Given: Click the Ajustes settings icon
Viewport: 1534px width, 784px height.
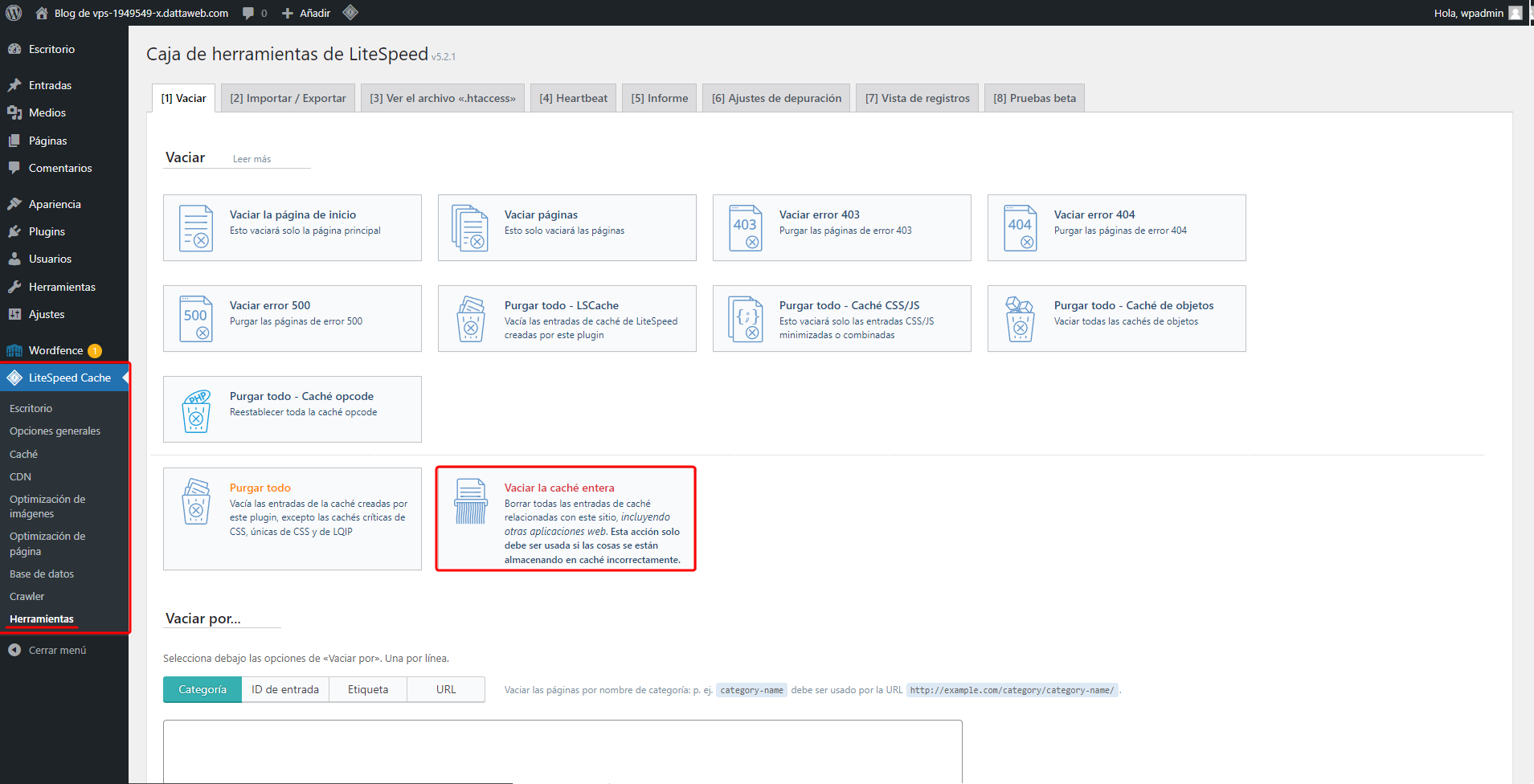Looking at the screenshot, I should [14, 314].
